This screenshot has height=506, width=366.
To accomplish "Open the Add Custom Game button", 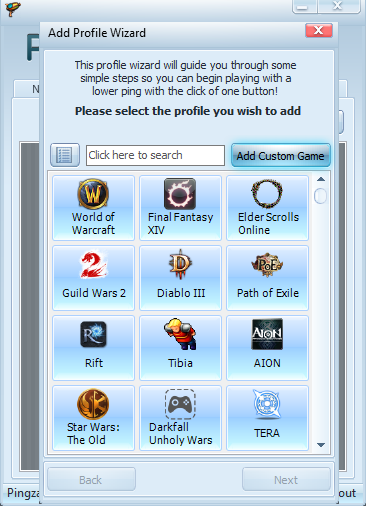I will tap(281, 155).
